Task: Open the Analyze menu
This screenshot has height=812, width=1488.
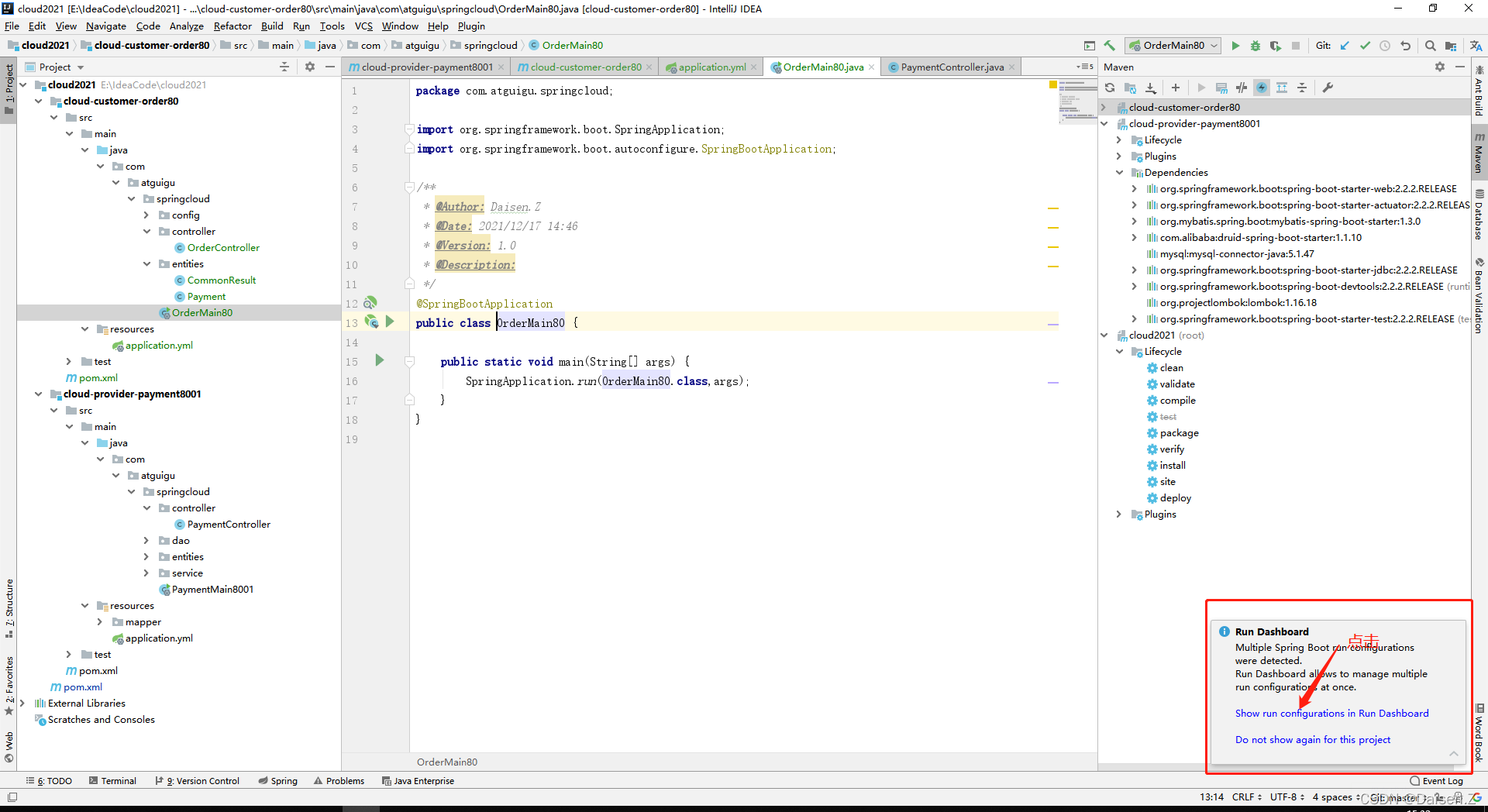Action: click(187, 26)
